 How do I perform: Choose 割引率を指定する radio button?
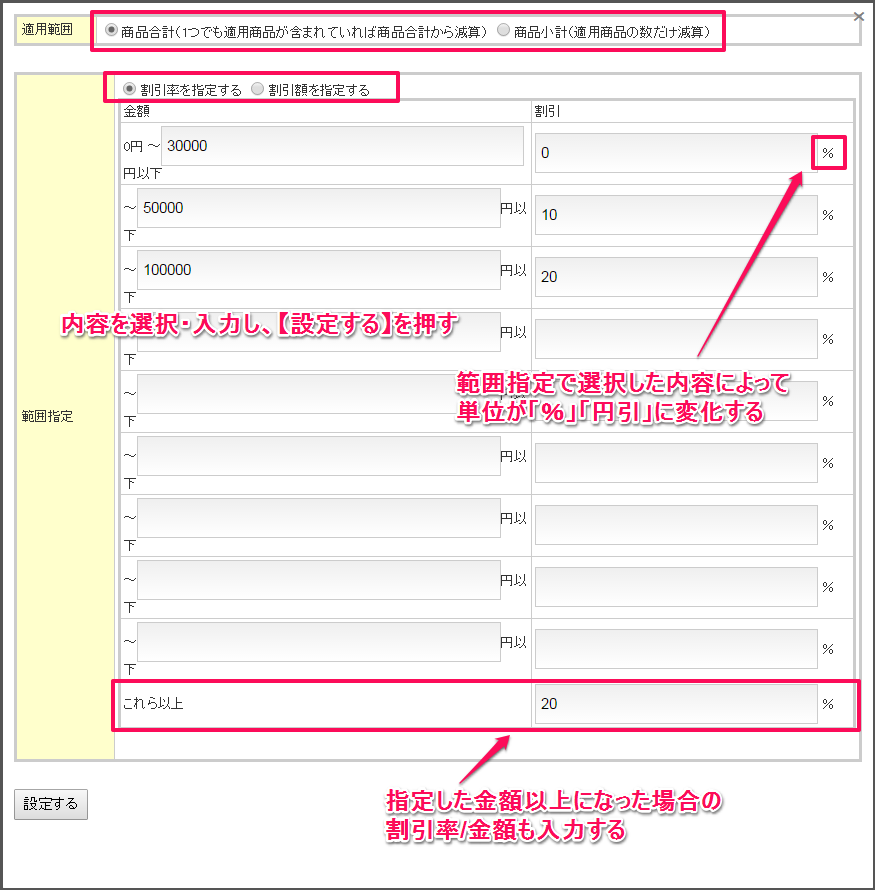130,89
